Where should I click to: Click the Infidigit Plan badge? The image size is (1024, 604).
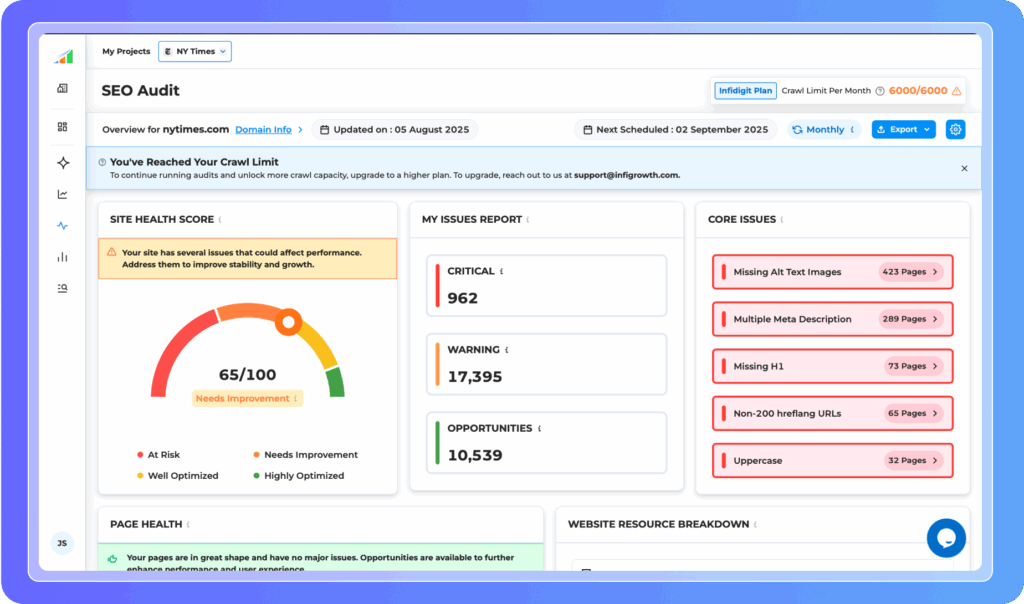745,91
